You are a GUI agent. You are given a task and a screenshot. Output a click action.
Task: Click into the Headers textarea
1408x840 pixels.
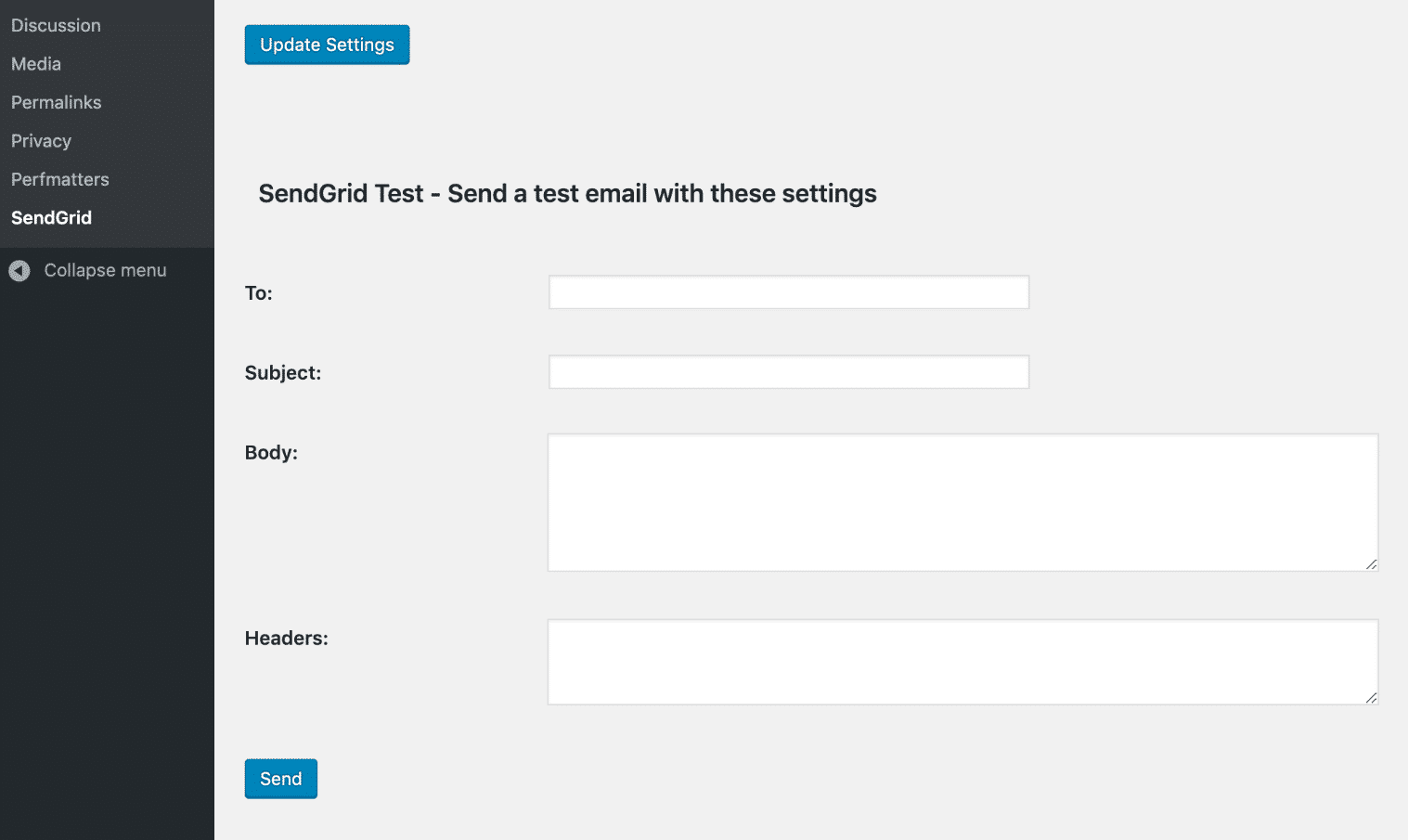pyautogui.click(x=962, y=661)
